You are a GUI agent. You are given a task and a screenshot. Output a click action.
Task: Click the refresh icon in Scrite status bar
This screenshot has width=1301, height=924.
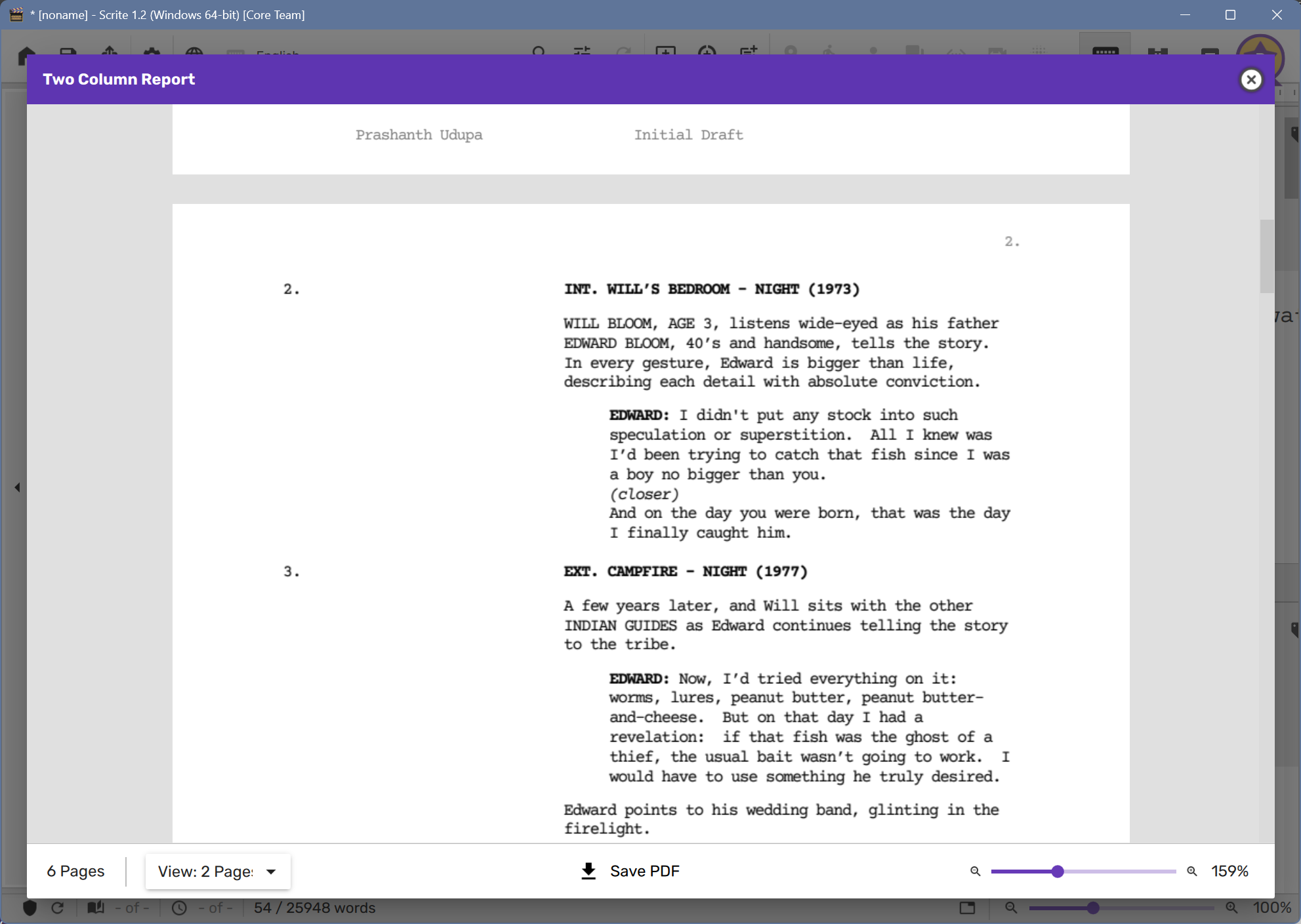58,908
